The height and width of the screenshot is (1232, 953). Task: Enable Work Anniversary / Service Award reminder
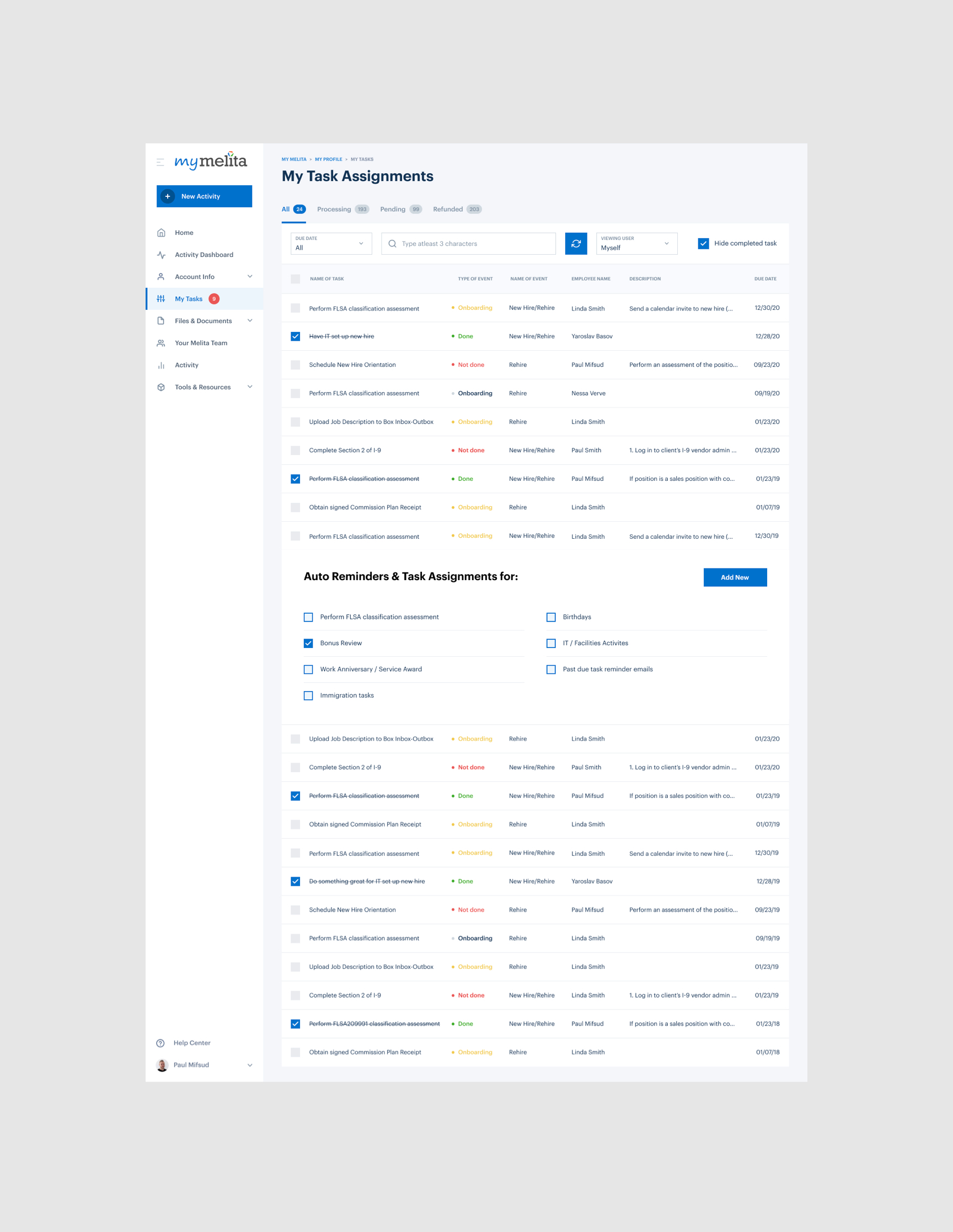point(308,669)
